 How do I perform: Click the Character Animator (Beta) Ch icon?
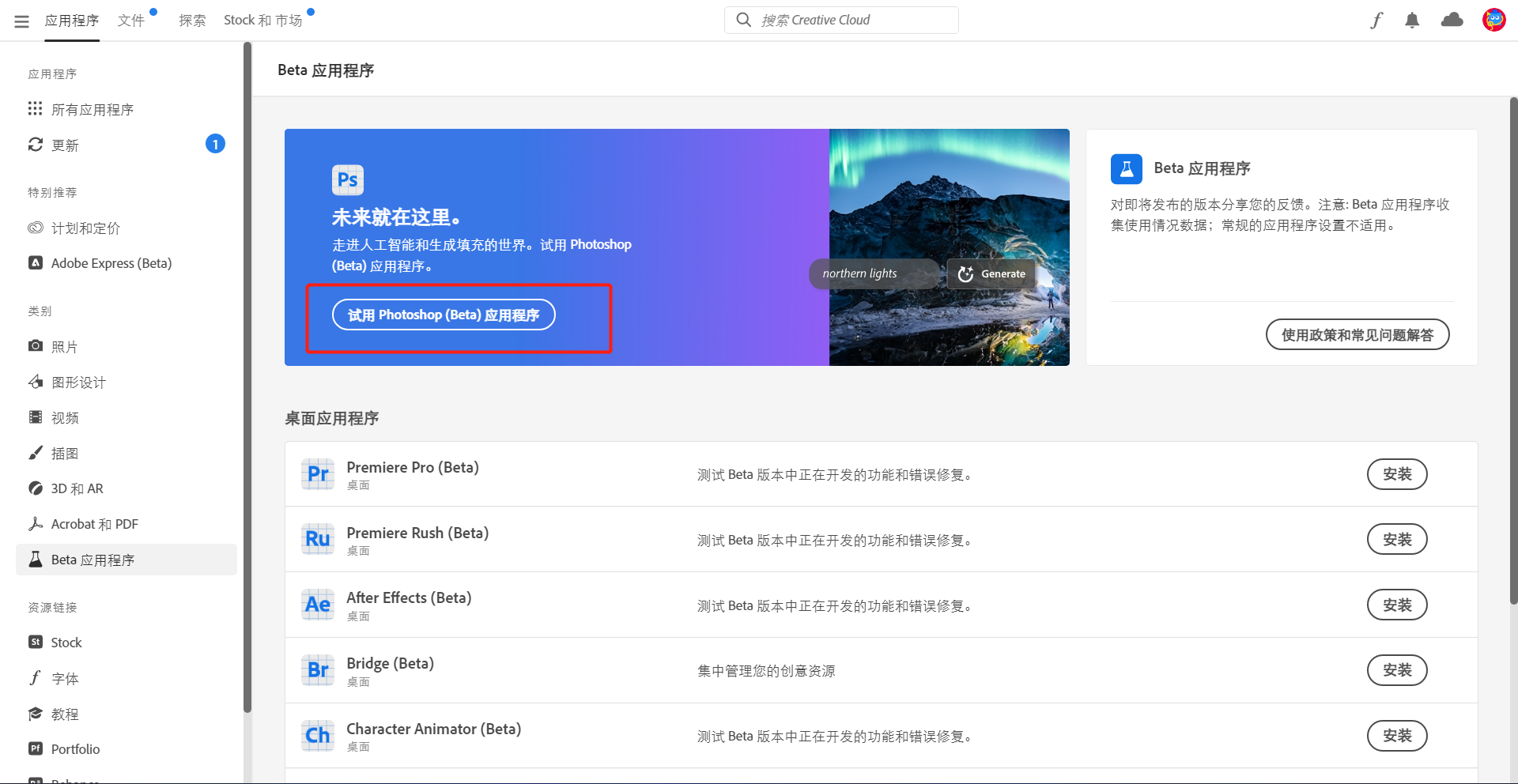point(318,736)
